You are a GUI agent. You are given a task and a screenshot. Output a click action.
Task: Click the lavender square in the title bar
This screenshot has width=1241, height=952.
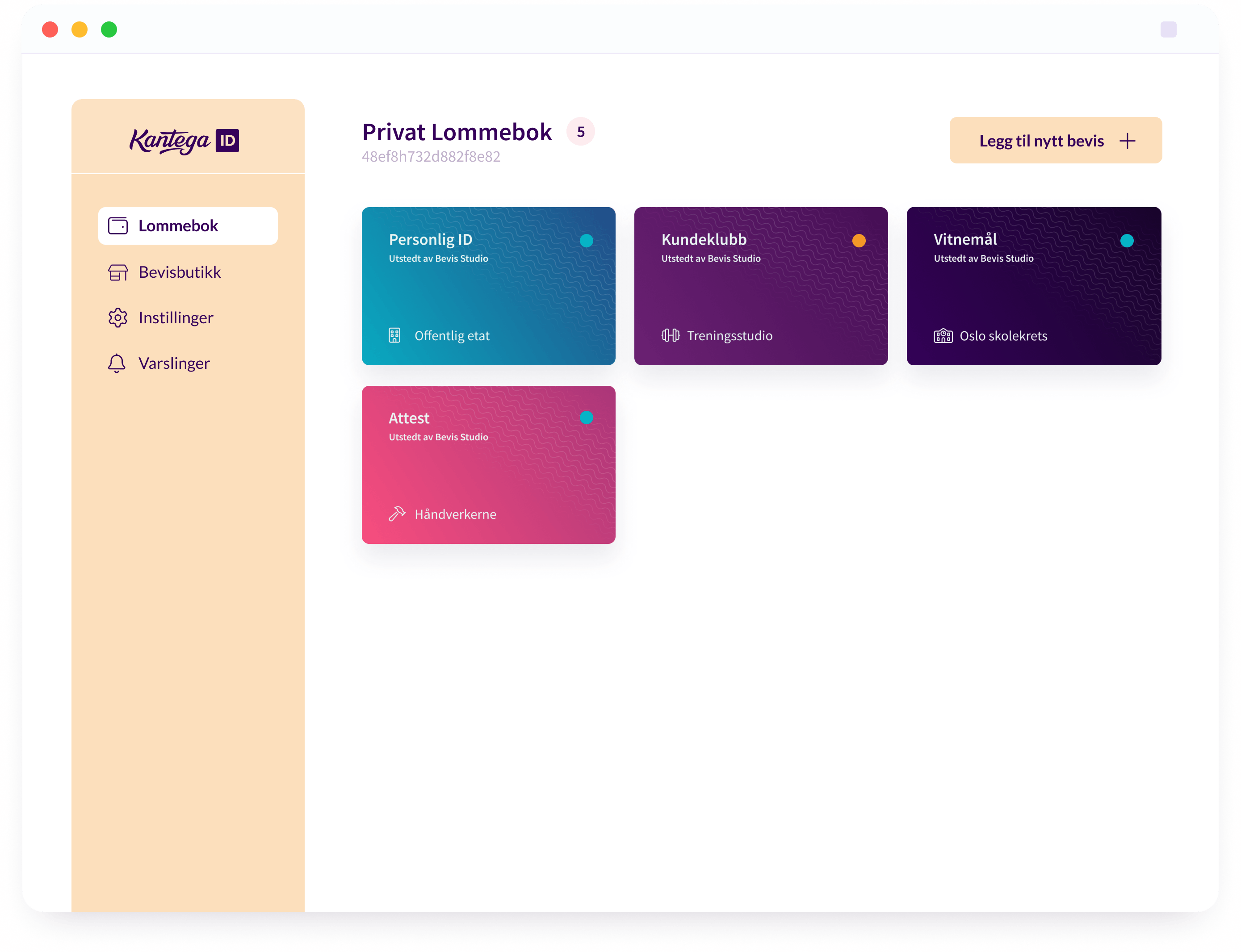tap(1168, 29)
